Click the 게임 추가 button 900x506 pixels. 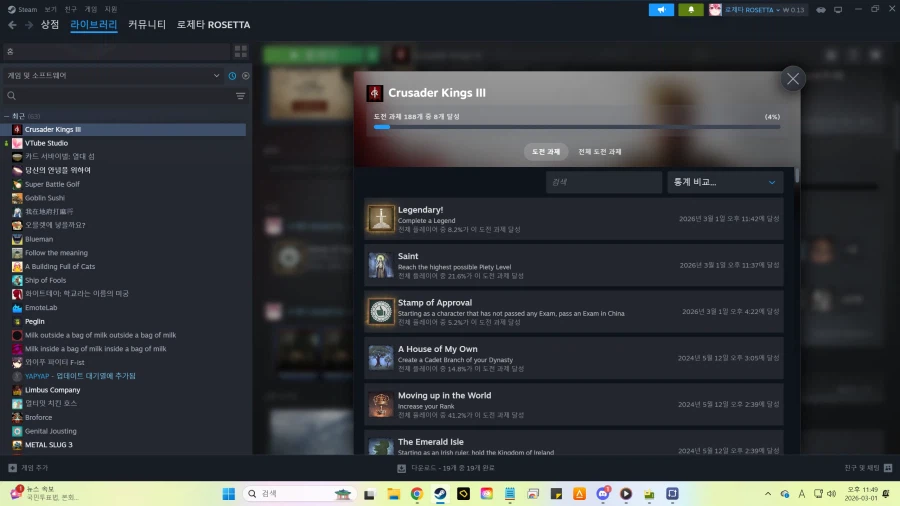tap(28, 468)
